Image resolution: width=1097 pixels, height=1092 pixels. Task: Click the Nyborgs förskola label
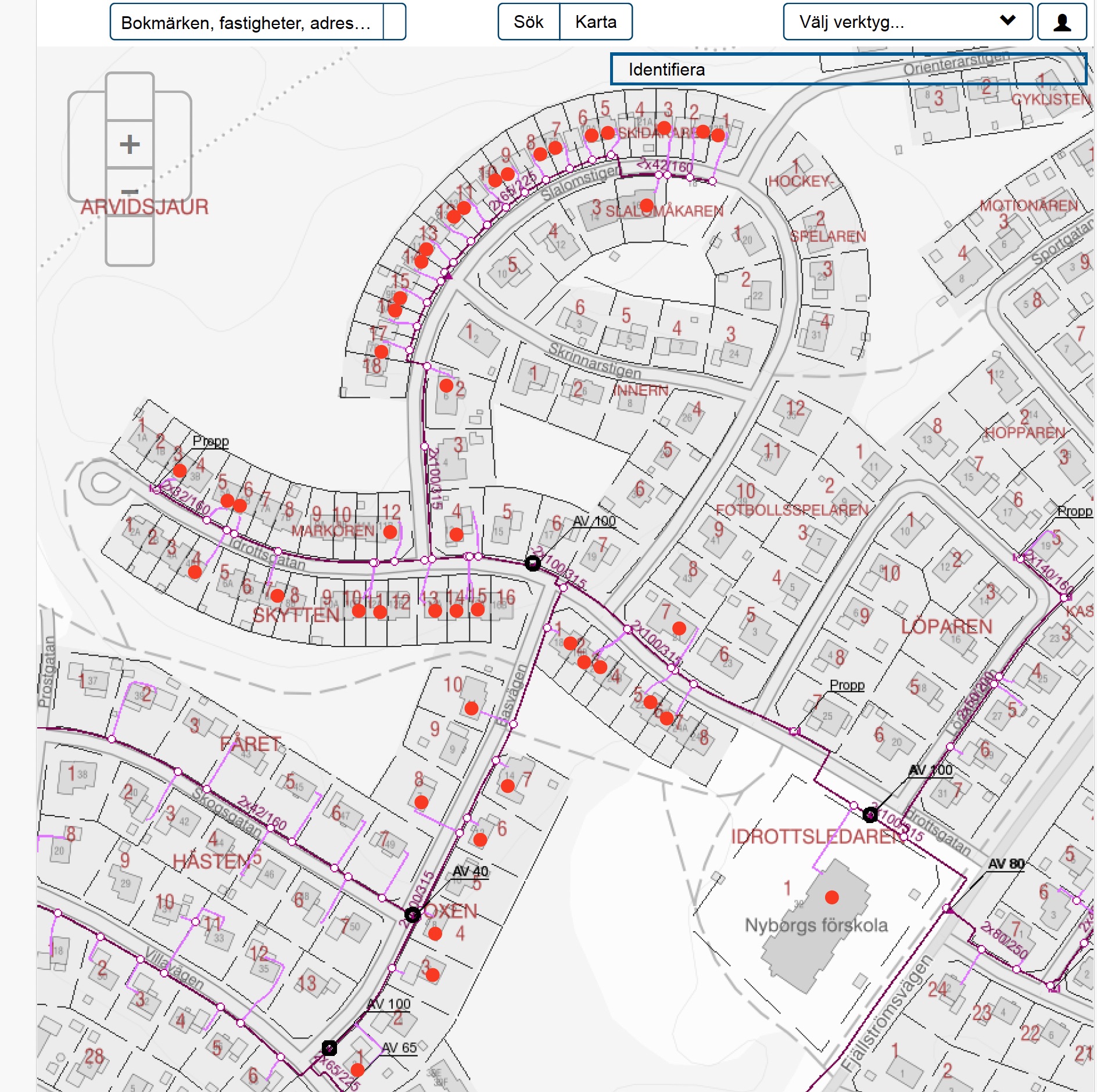[x=816, y=925]
